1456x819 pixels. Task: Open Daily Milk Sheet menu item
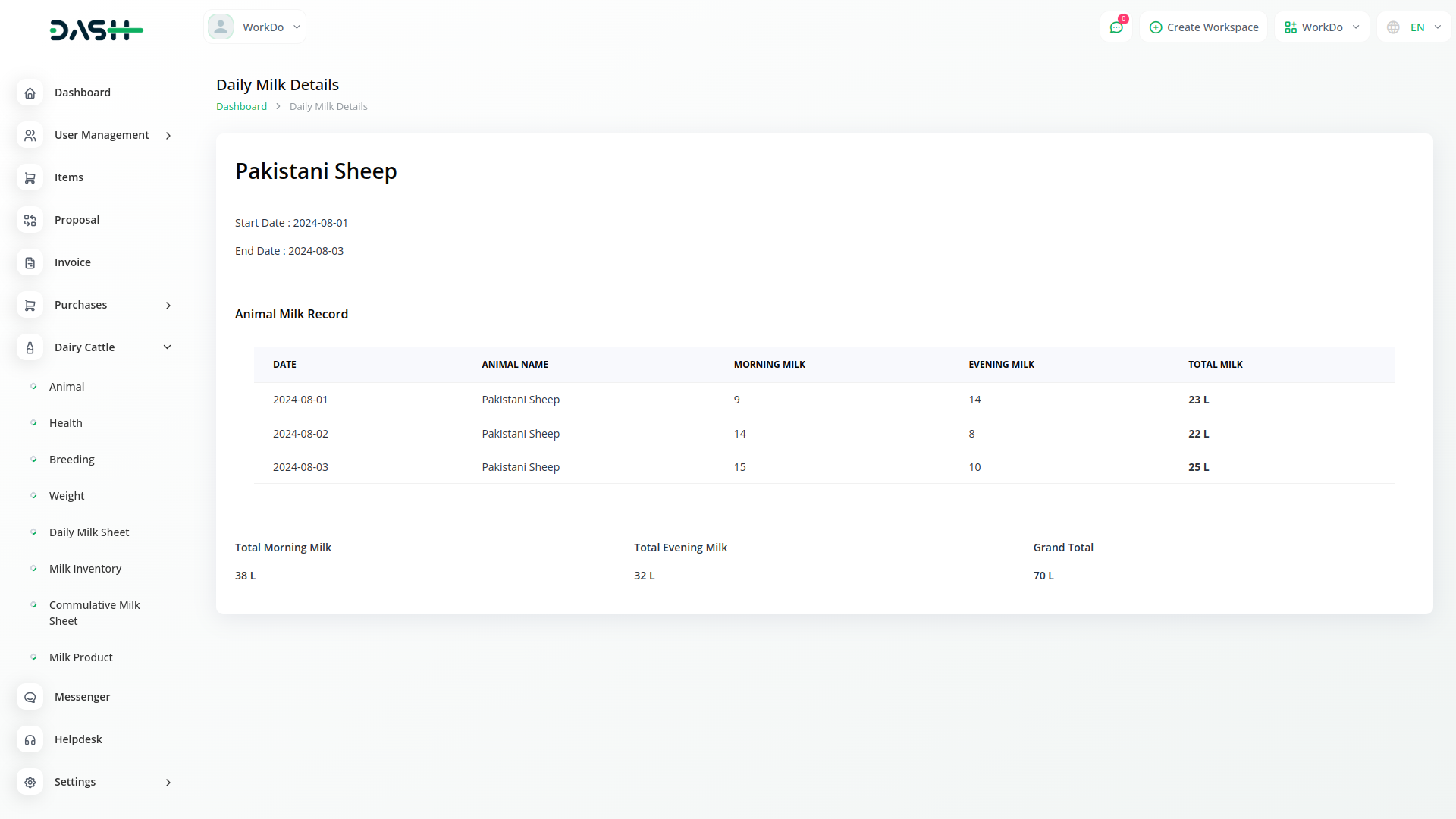click(x=89, y=532)
